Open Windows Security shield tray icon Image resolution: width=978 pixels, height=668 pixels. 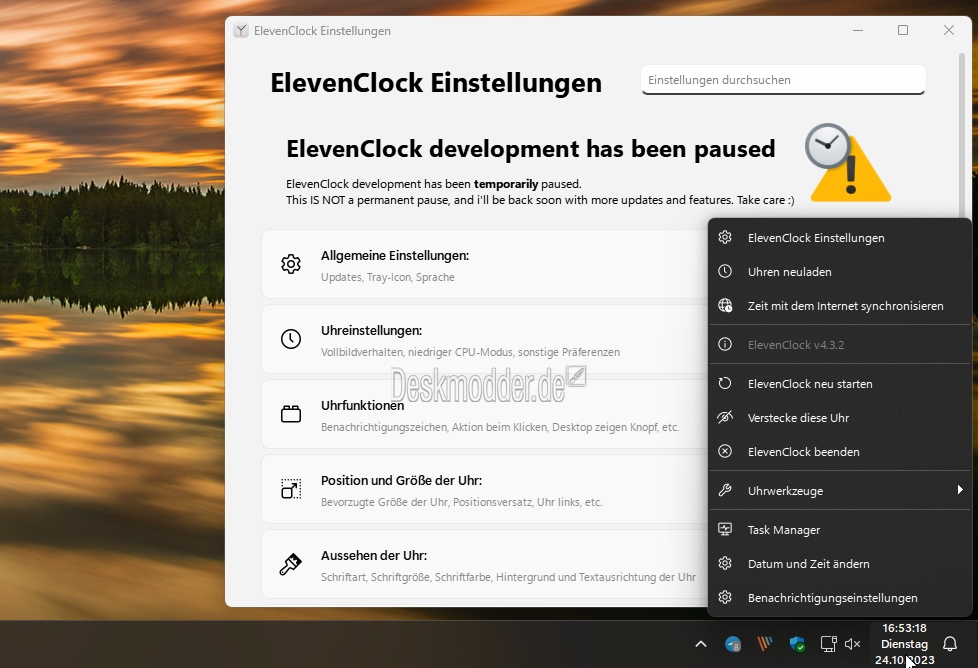(796, 644)
